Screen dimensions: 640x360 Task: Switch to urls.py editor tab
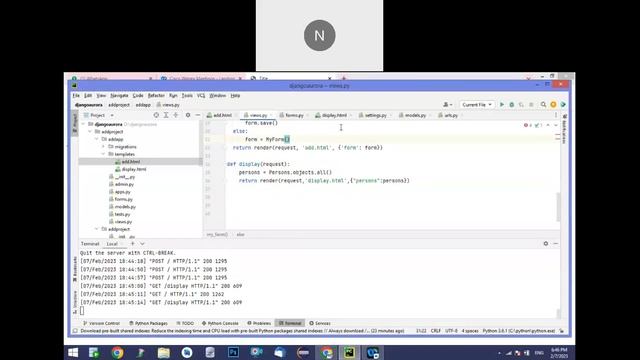pyautogui.click(x=450, y=116)
